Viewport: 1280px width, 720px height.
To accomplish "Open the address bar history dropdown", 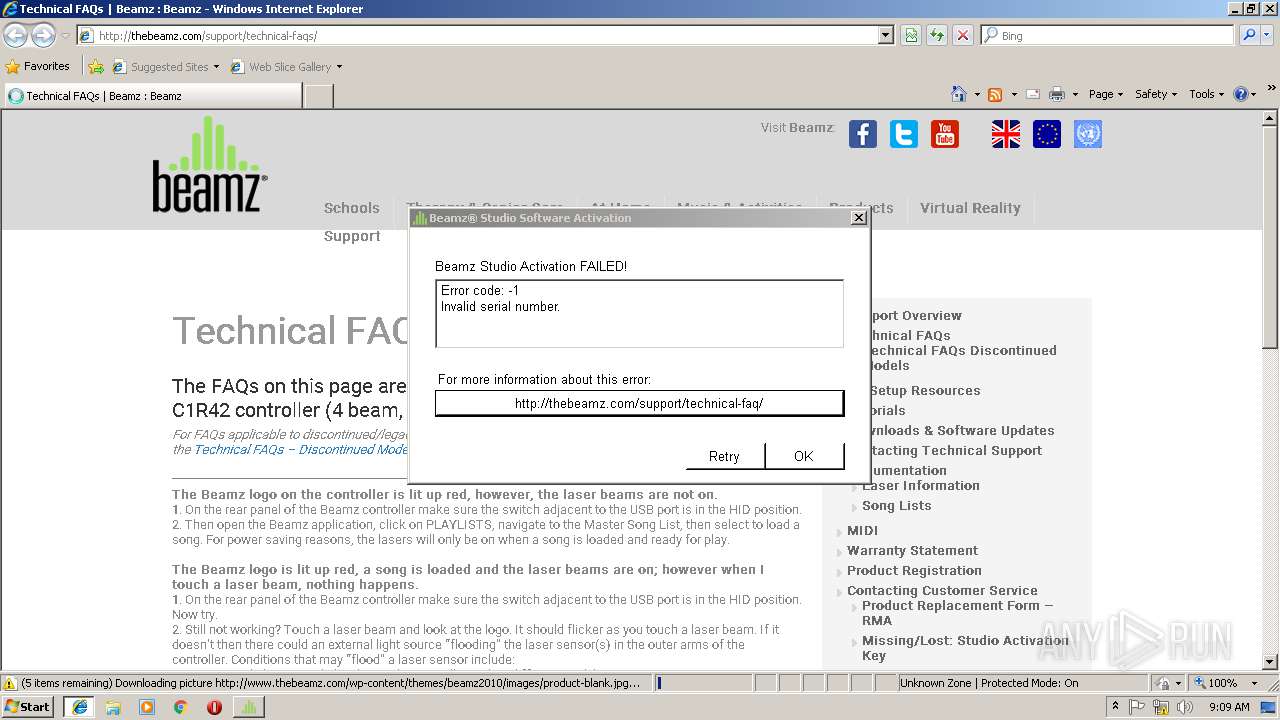I will [886, 35].
